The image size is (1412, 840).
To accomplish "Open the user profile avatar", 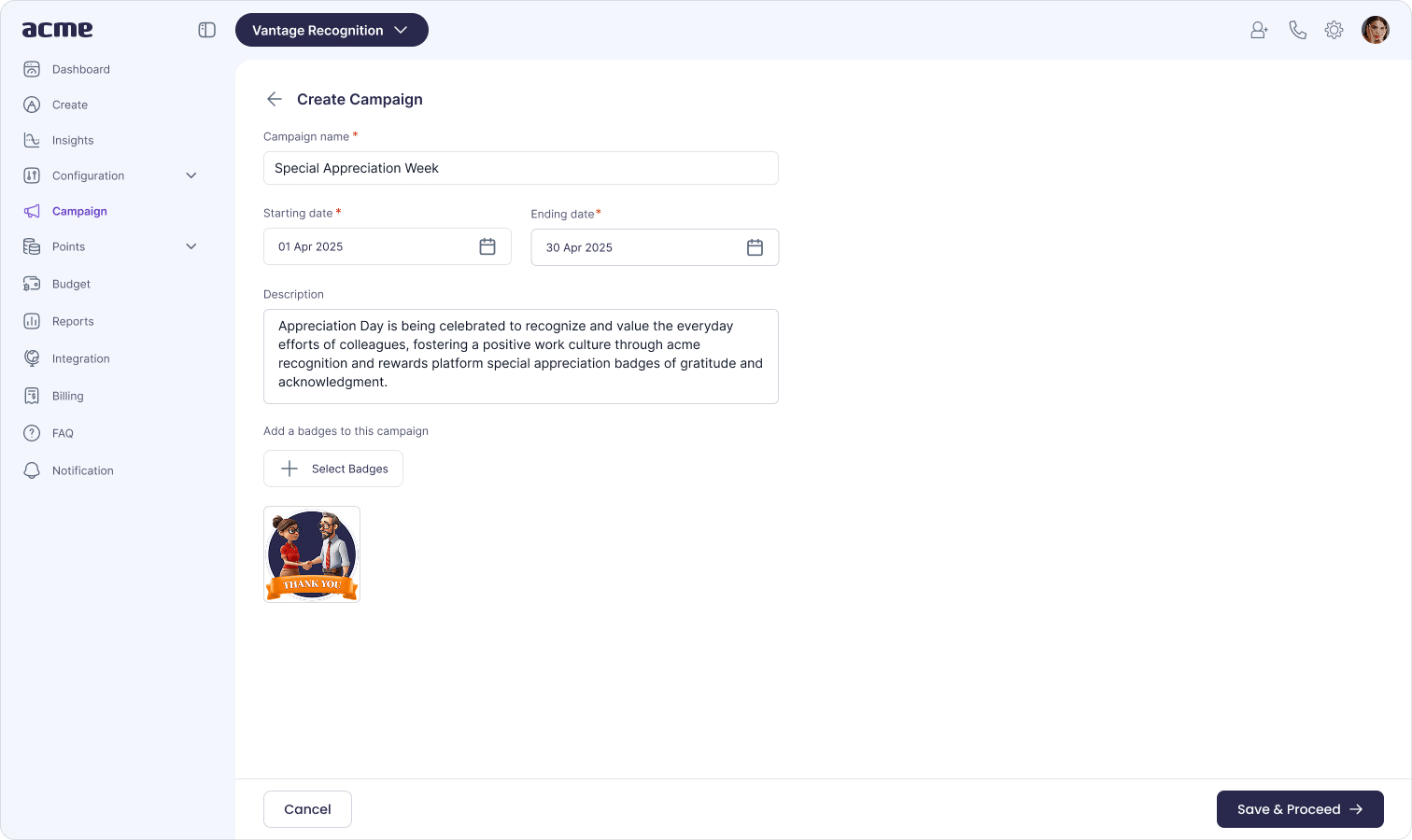I will coord(1376,30).
